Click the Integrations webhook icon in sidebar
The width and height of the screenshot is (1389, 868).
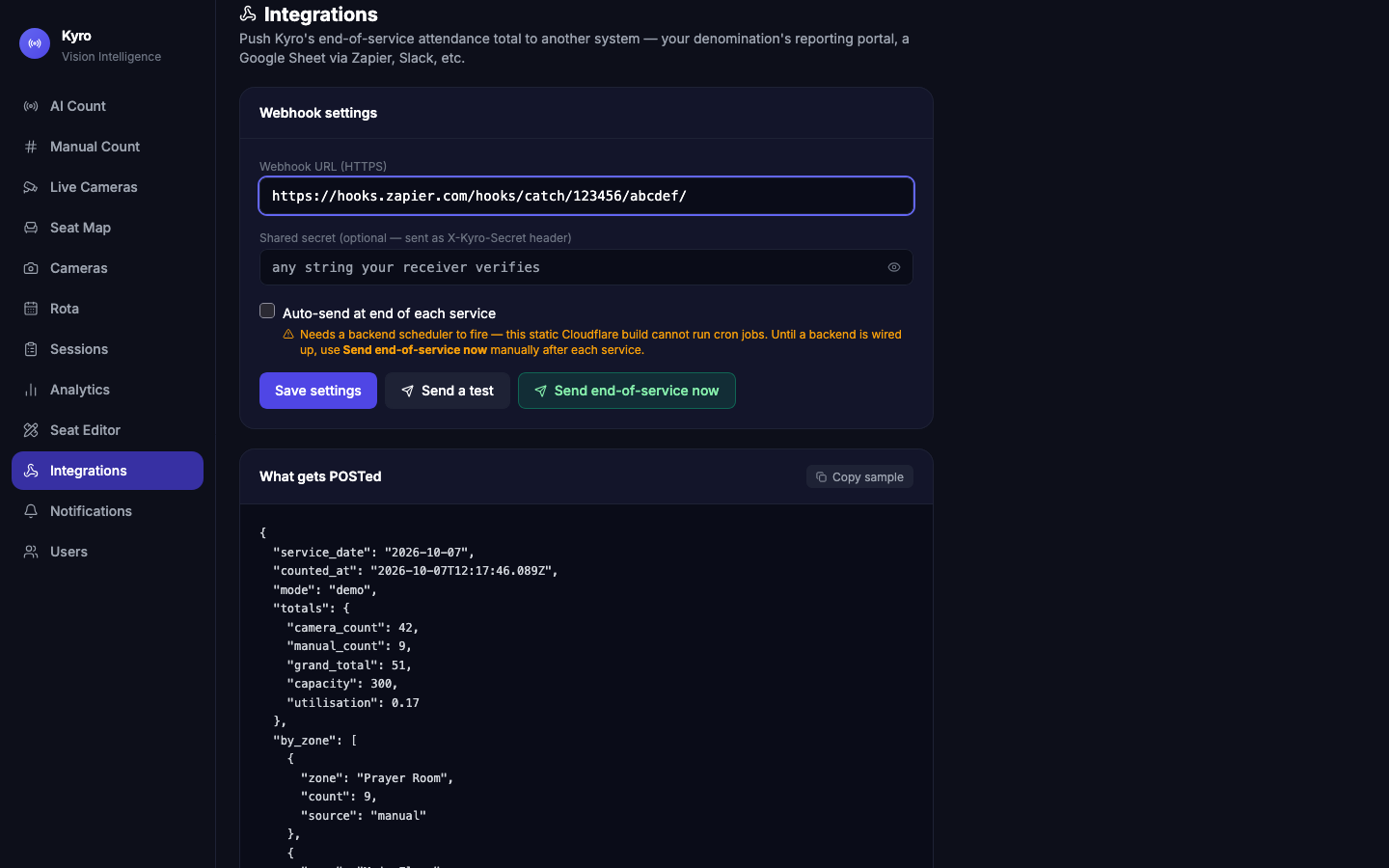pos(31,471)
